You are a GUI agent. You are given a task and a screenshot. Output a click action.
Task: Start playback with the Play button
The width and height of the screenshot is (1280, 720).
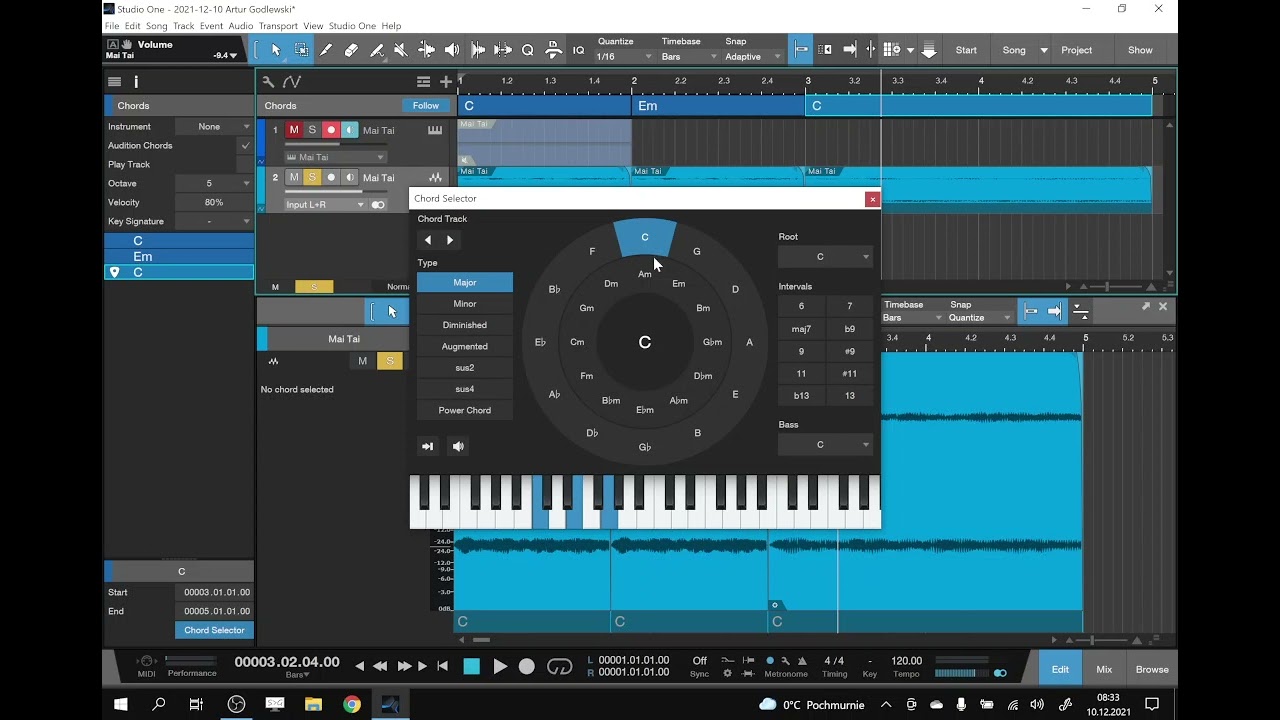[500, 667]
